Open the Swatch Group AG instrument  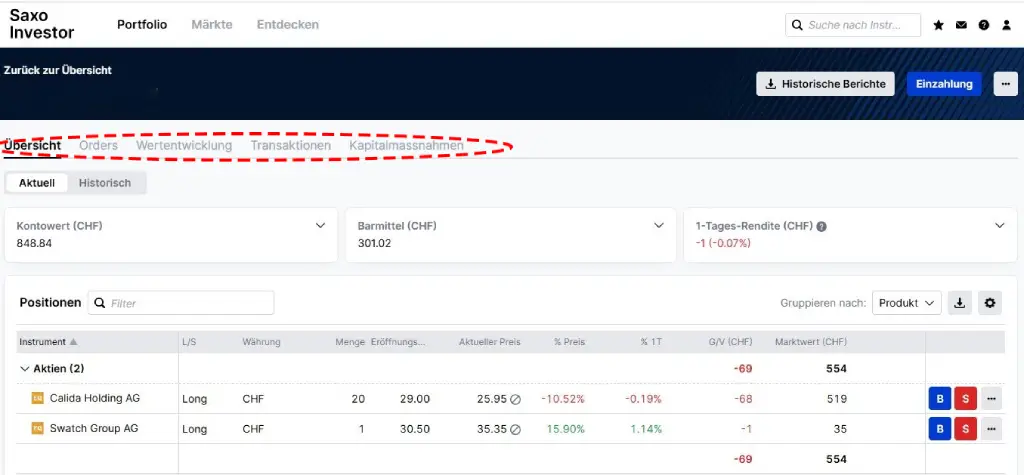(x=94, y=429)
